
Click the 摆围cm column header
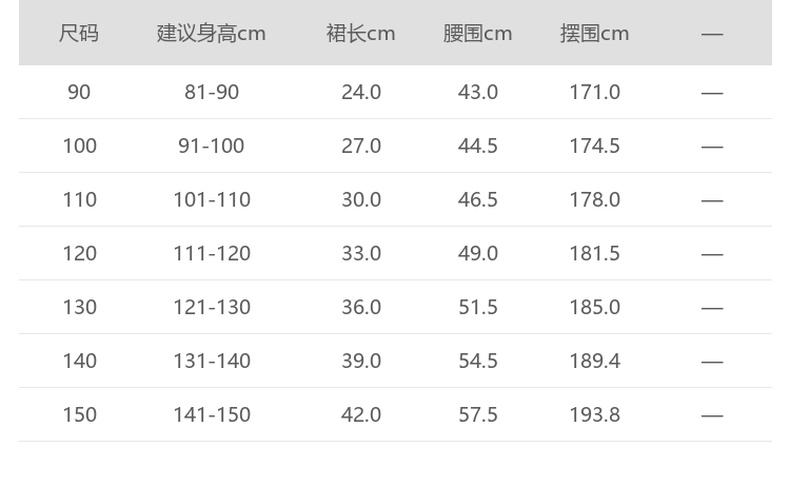tap(595, 34)
